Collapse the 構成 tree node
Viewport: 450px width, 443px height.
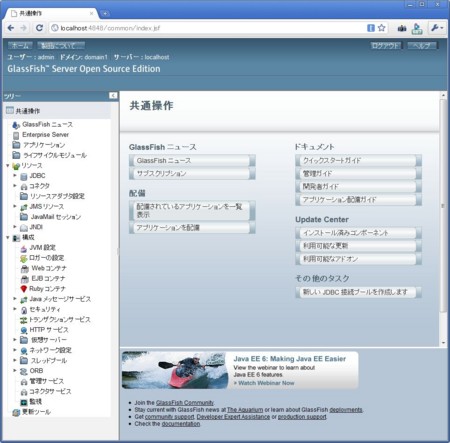[7, 237]
